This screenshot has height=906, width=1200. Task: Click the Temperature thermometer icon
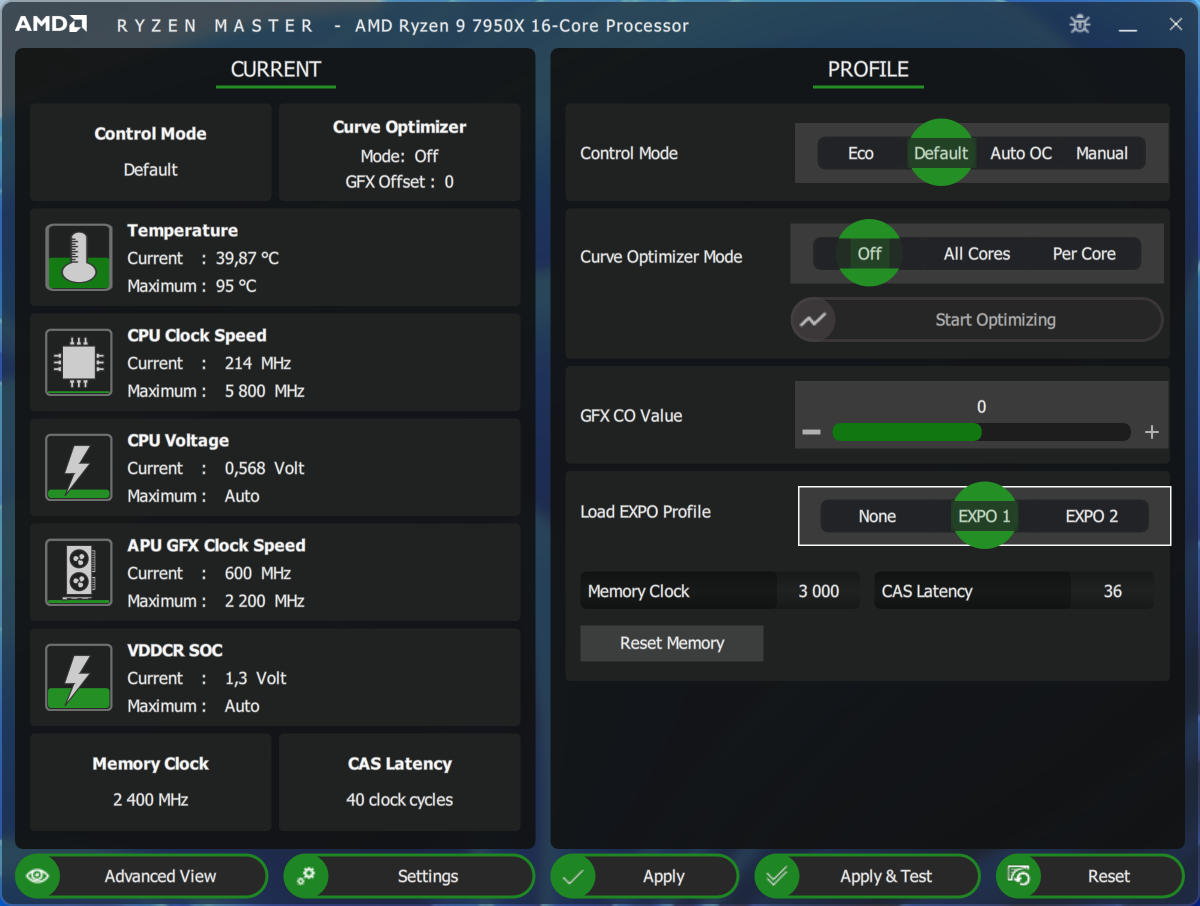[x=79, y=257]
